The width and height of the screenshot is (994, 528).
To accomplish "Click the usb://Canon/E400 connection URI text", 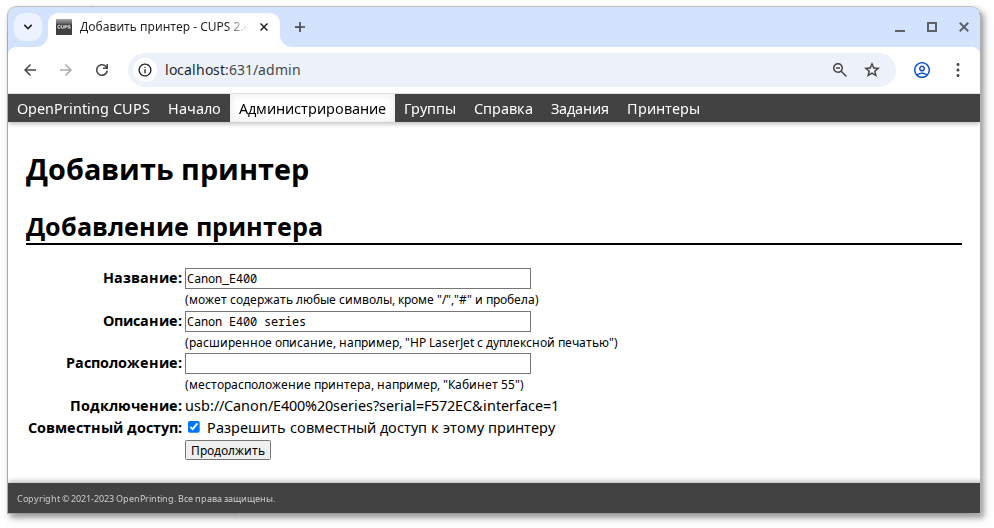I will (371, 406).
